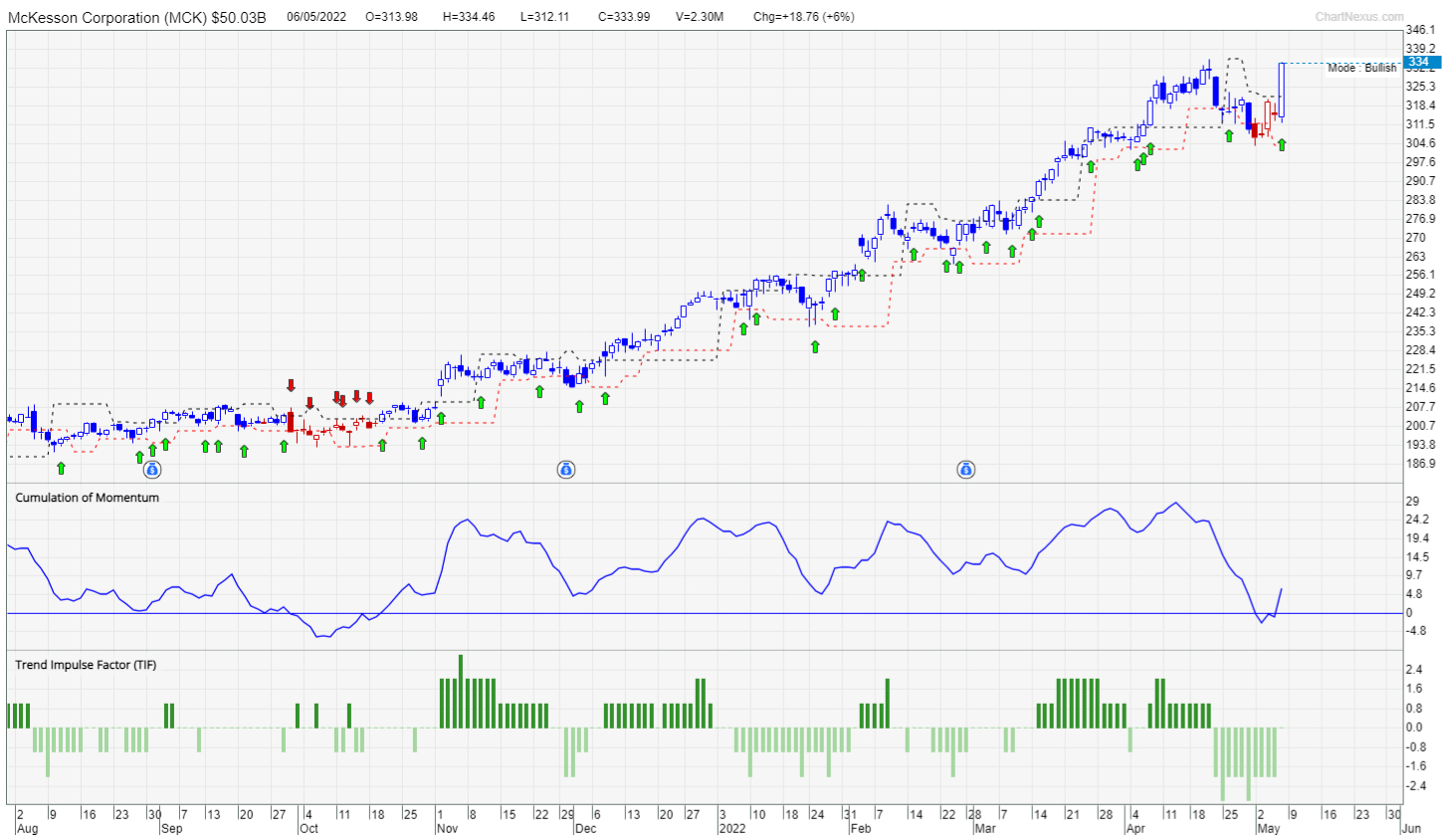Click the high value H=334.46
The height and width of the screenshot is (840, 1444).
[469, 17]
